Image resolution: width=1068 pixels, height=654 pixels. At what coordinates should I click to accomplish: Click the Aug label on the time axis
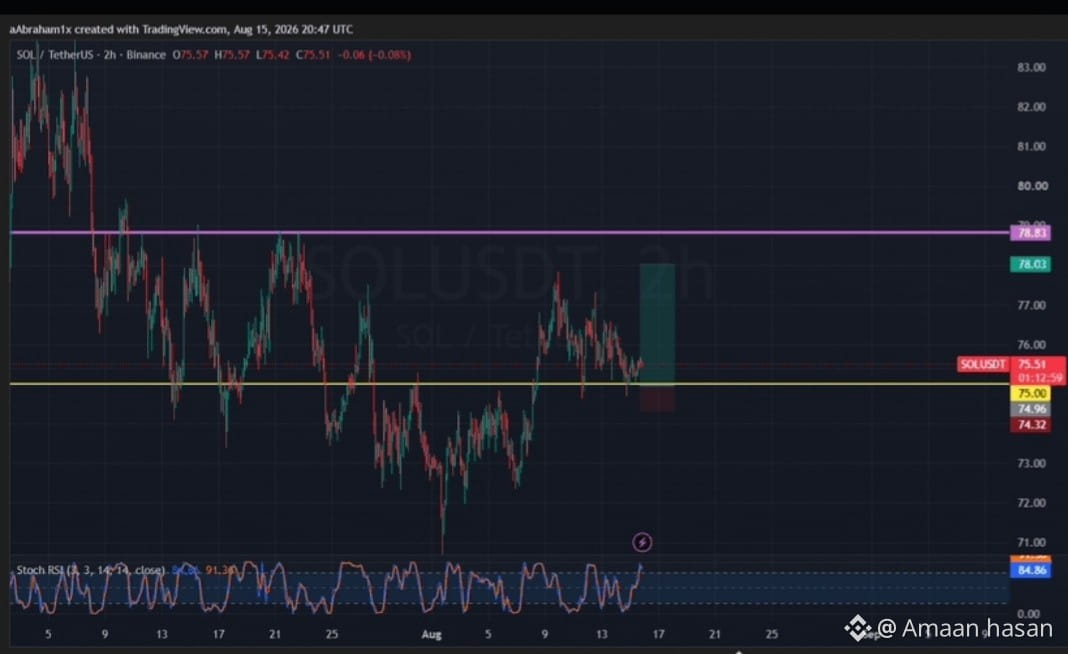click(x=431, y=634)
